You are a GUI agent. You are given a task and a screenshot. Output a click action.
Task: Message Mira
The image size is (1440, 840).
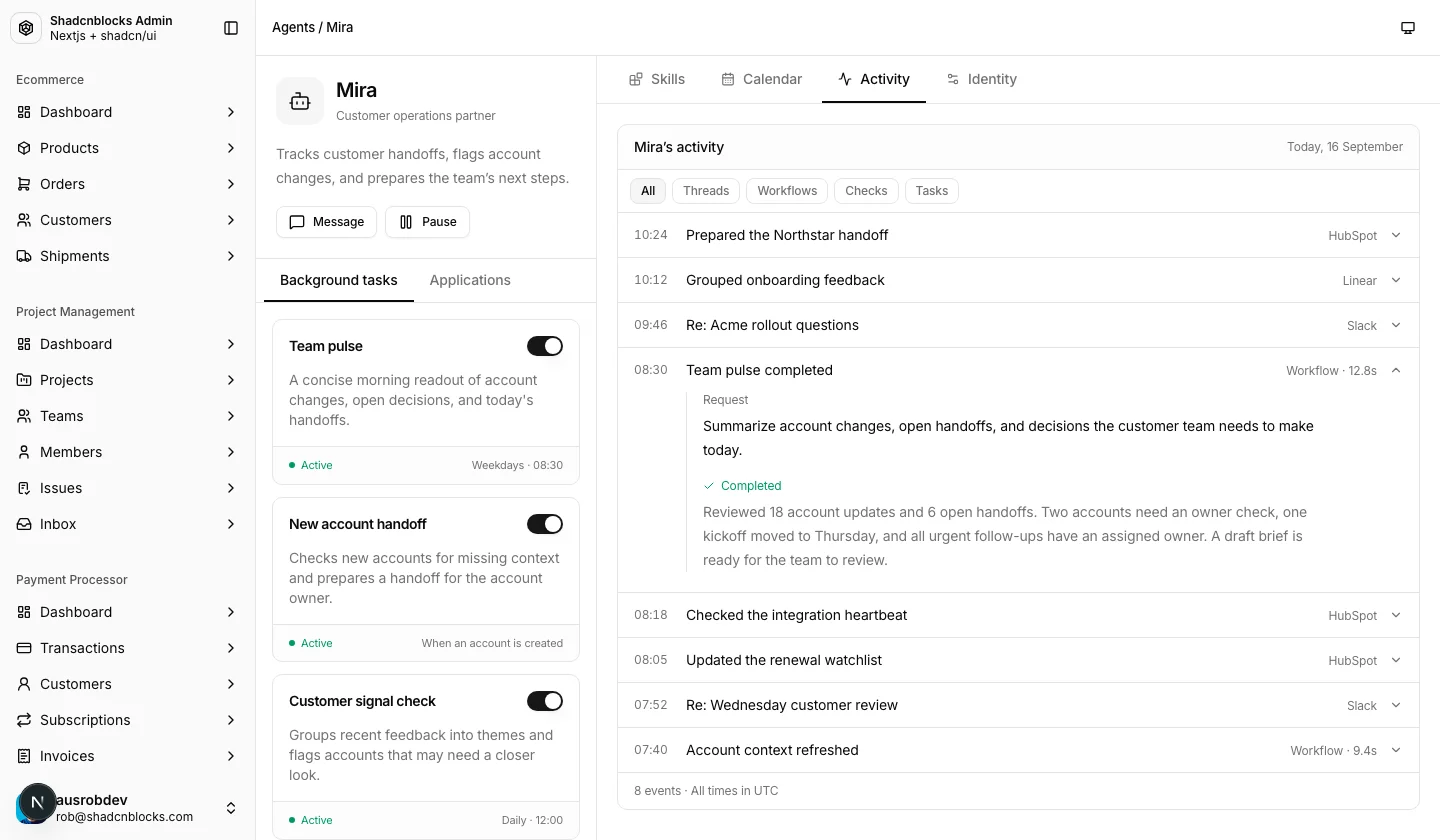click(x=326, y=222)
